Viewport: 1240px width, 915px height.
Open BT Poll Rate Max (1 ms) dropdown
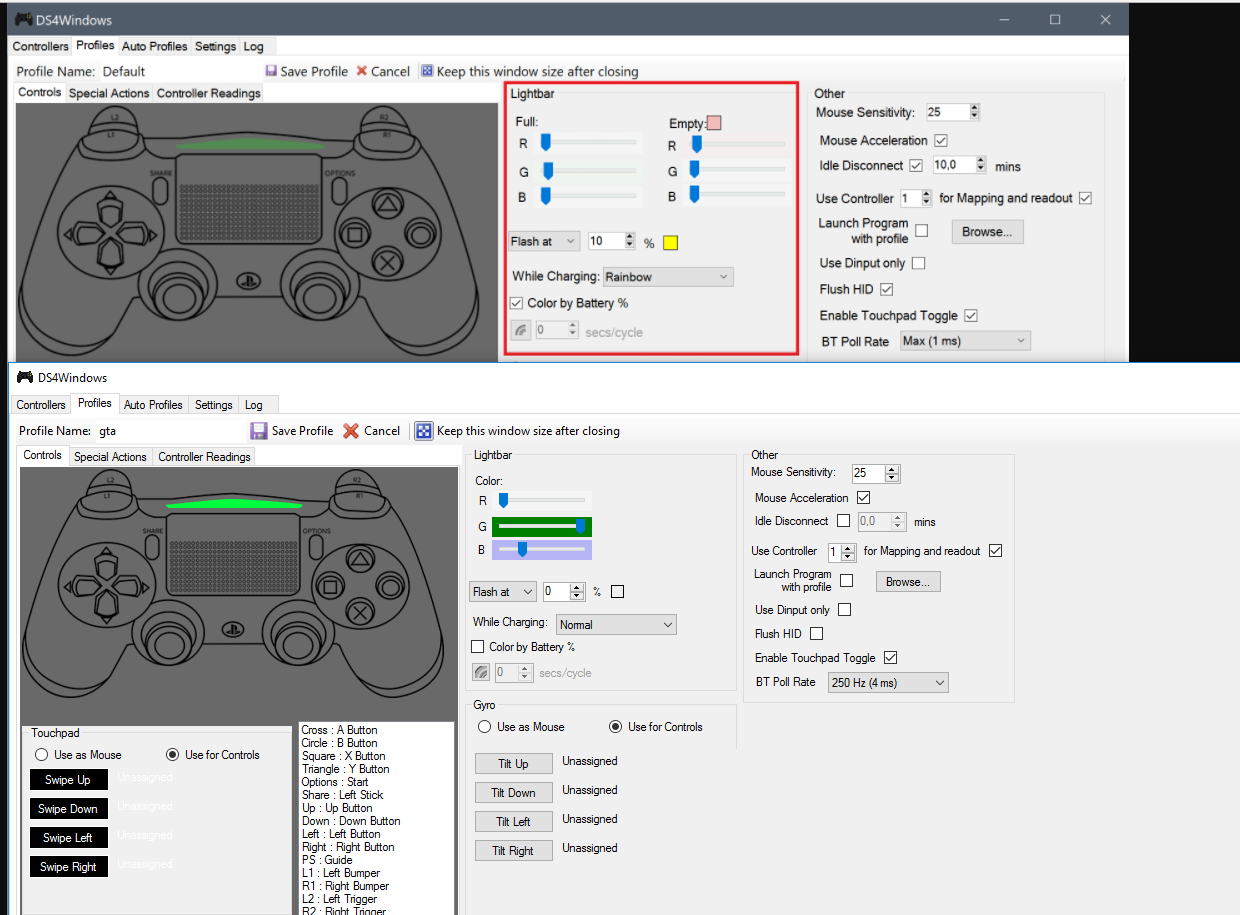click(964, 341)
